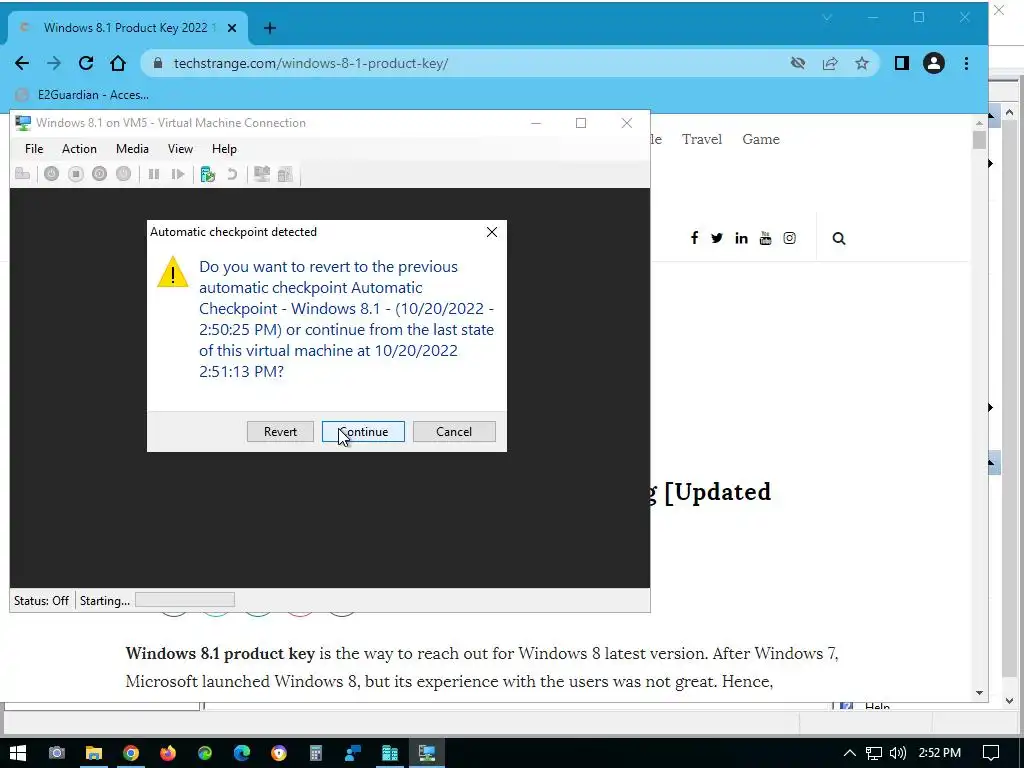This screenshot has height=768, width=1024.
Task: Open the browser profile avatar
Action: click(934, 63)
